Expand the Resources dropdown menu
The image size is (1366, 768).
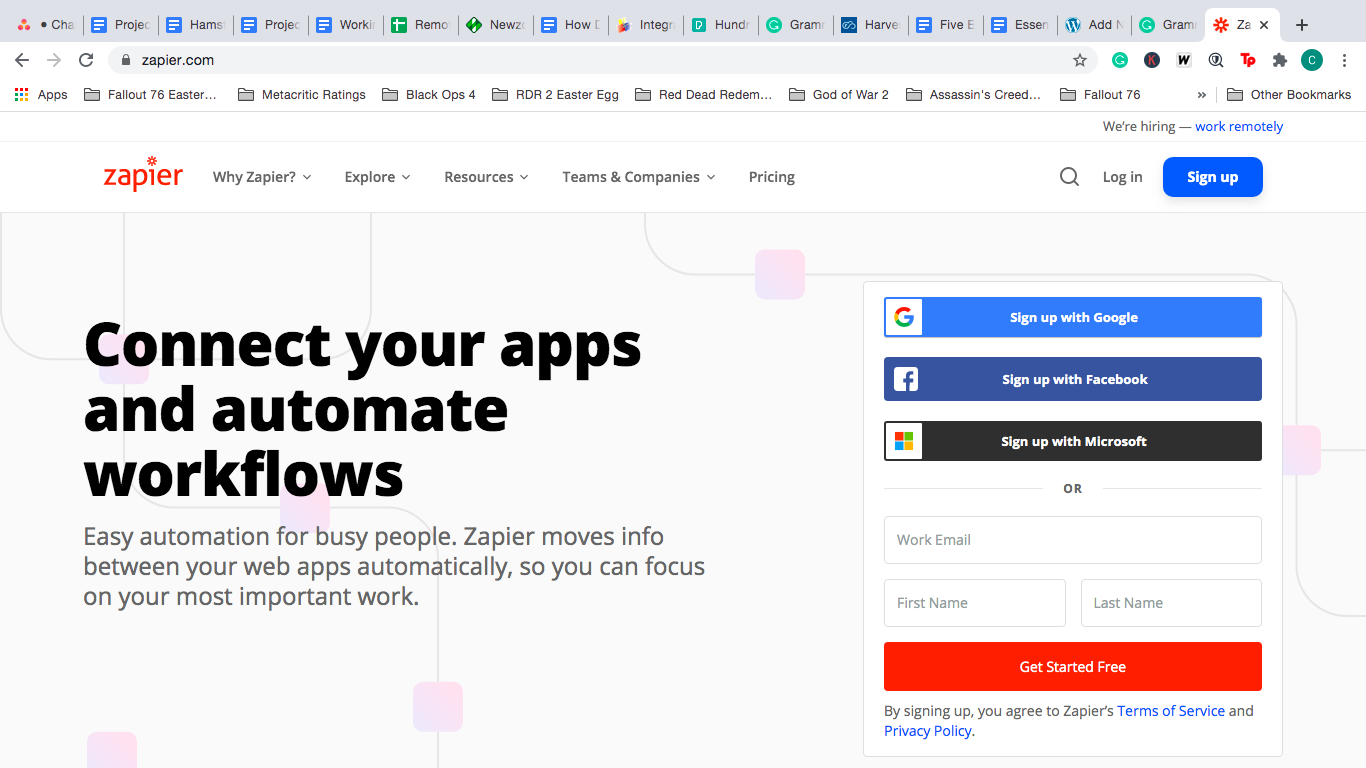tap(486, 177)
